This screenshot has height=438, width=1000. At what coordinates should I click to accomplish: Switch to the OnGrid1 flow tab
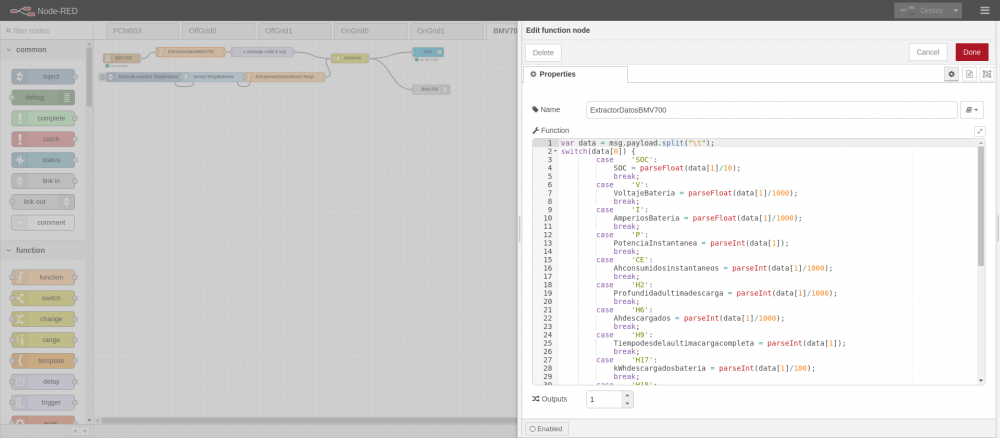coord(446,31)
